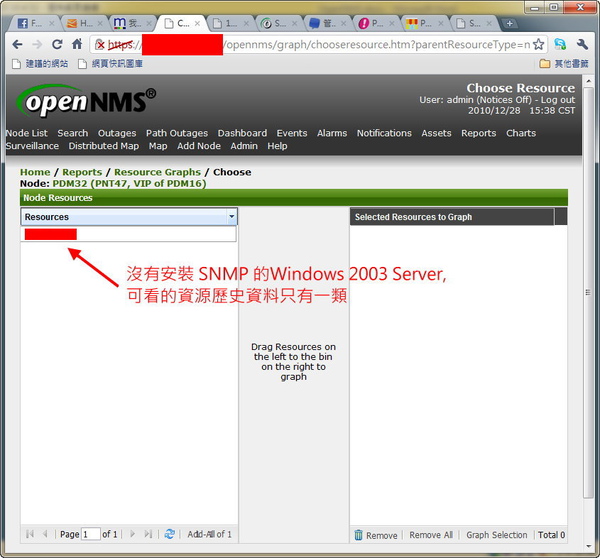This screenshot has width=600, height=558.
Task: Click Home breadcrumb link
Action: click(35, 172)
